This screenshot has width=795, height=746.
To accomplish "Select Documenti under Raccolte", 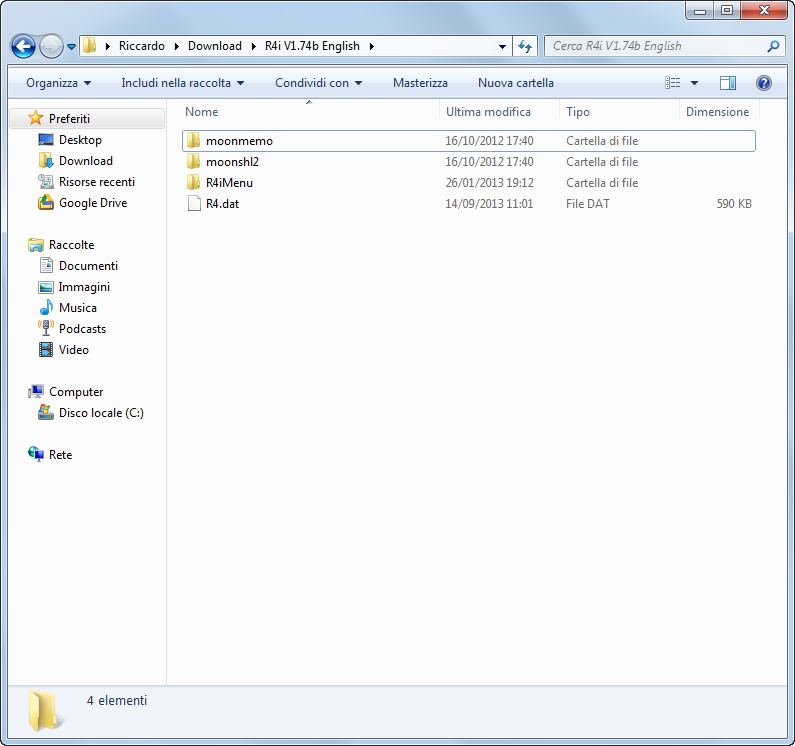I will (x=88, y=266).
